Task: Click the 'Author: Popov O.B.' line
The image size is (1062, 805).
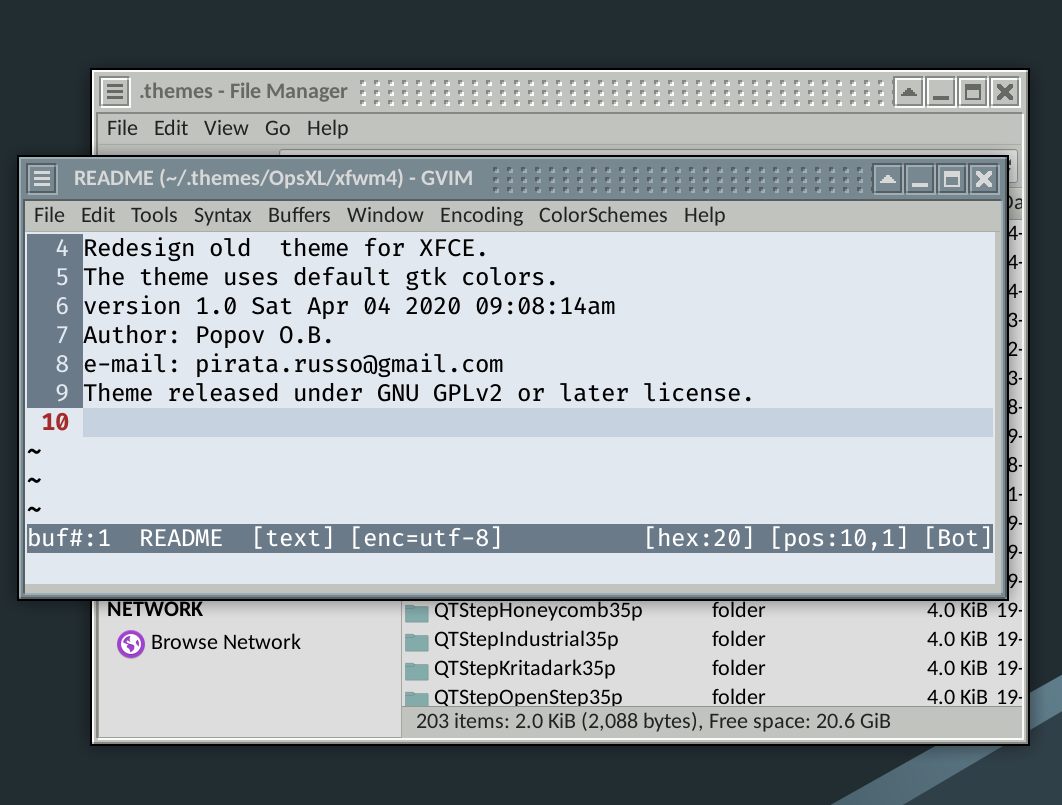Action: (x=208, y=336)
